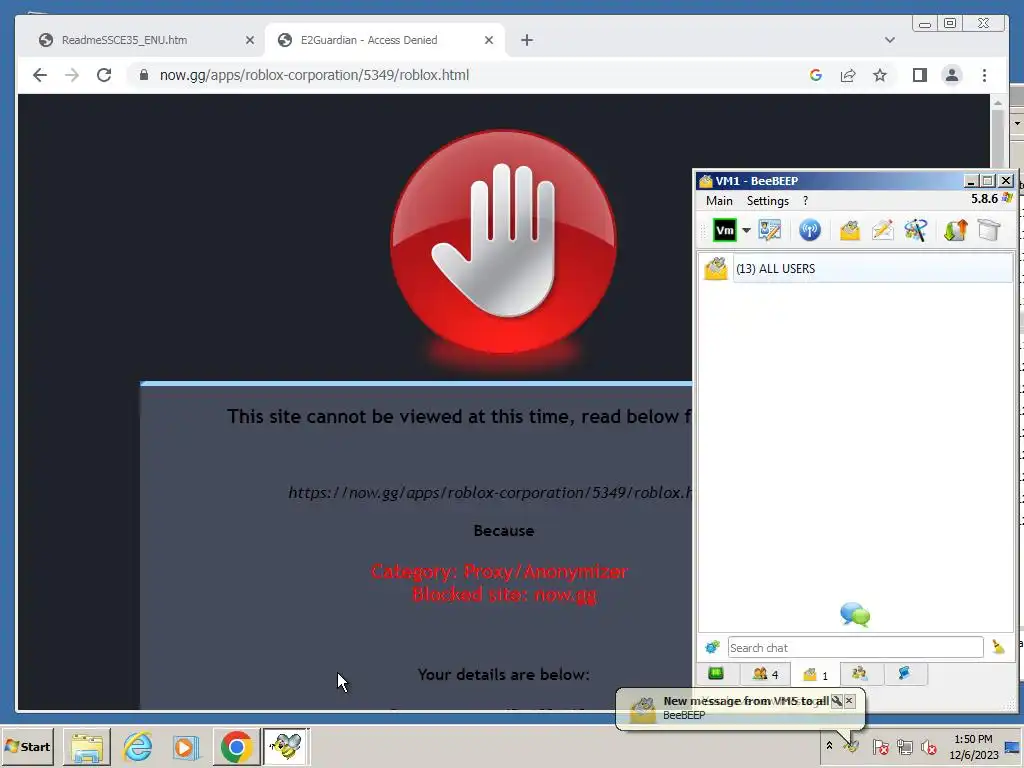Bookmark this page with the star icon
This screenshot has width=1024, height=768.
(x=880, y=75)
